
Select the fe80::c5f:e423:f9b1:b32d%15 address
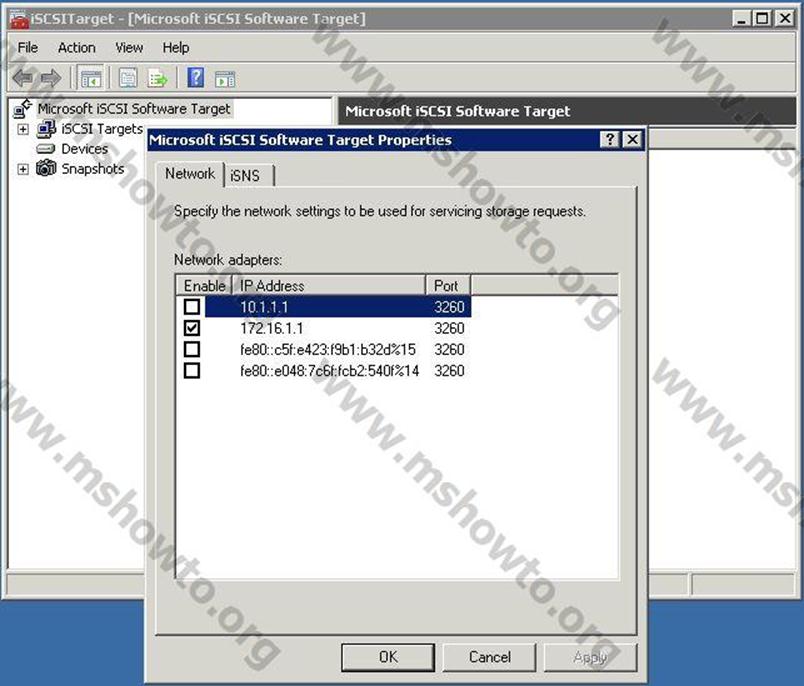pyautogui.click(x=328, y=350)
